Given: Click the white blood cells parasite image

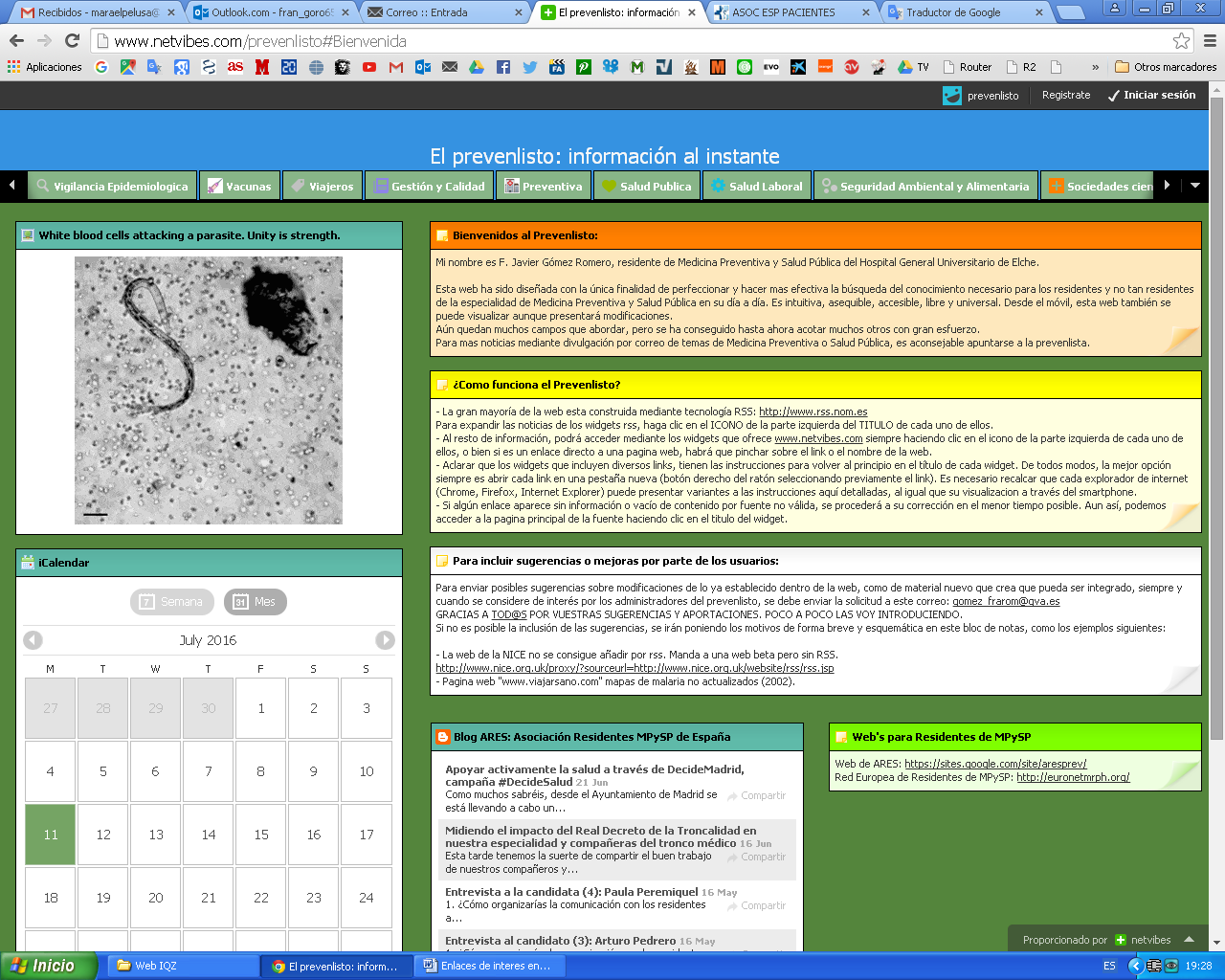Looking at the screenshot, I should 209,390.
